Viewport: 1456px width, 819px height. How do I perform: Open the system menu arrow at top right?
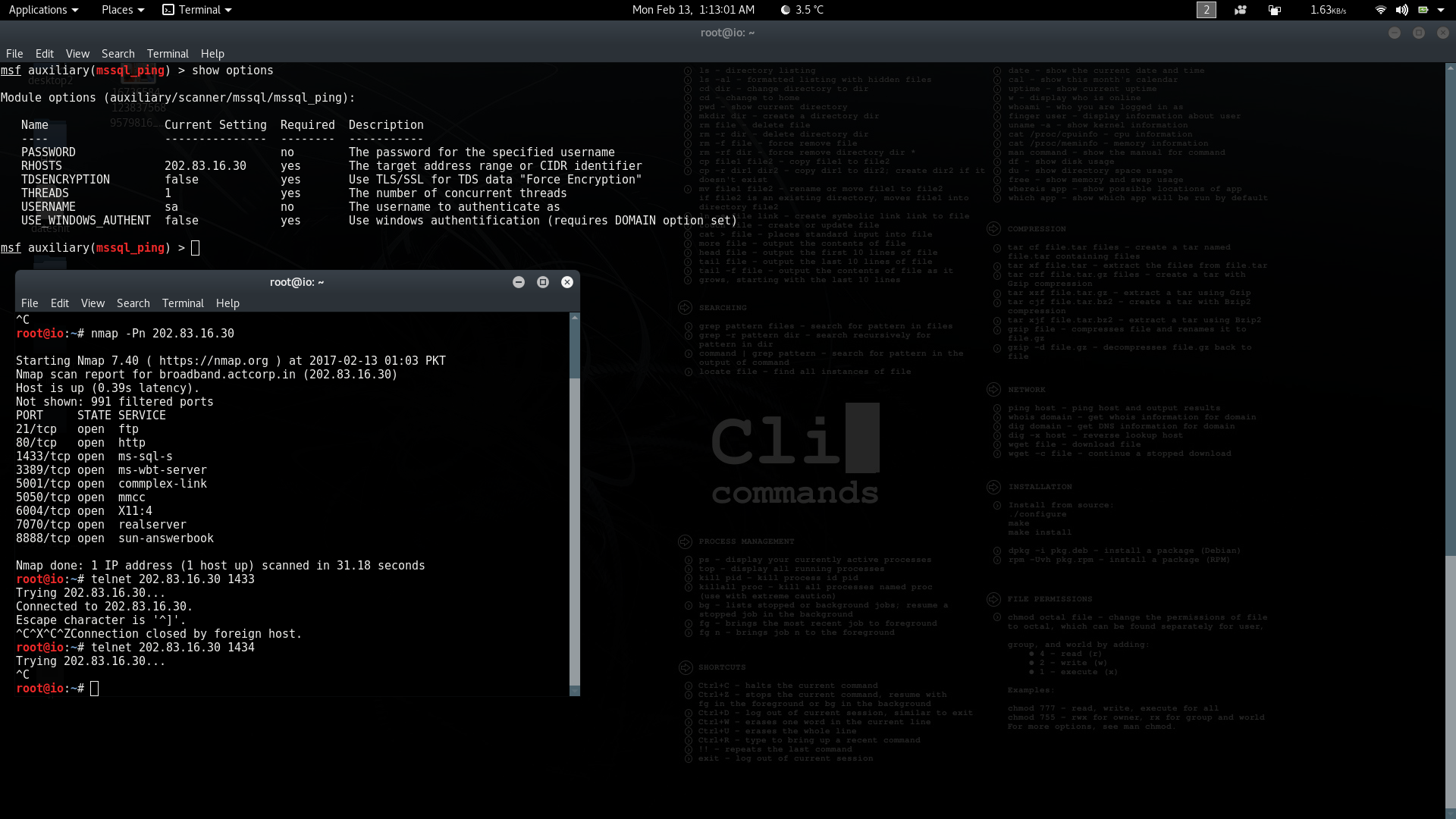pyautogui.click(x=1441, y=10)
